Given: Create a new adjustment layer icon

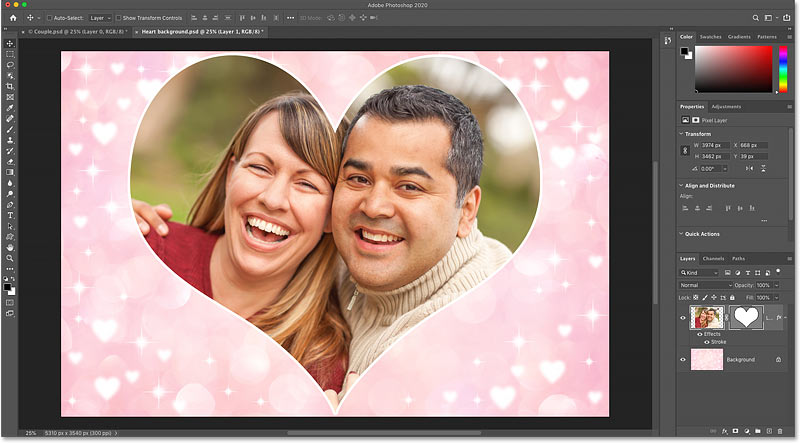Looking at the screenshot, I should (x=747, y=431).
